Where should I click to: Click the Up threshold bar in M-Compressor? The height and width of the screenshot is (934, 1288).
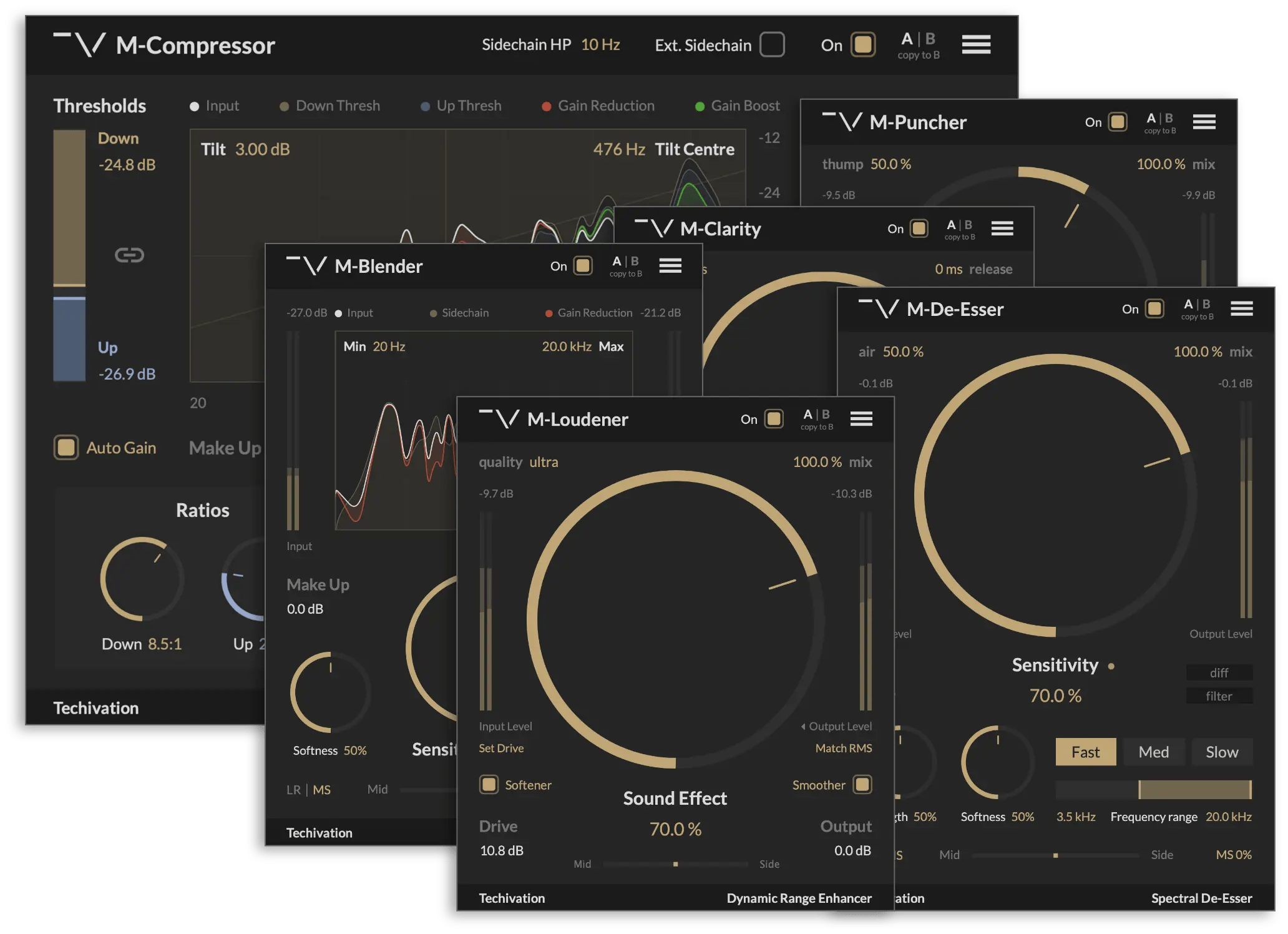point(69,339)
